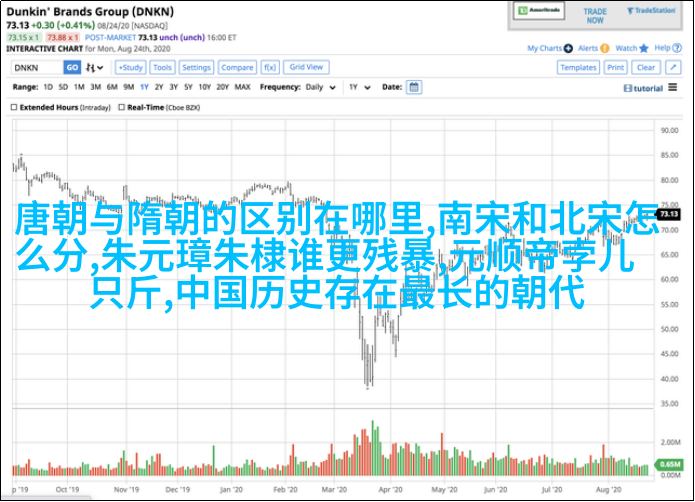Print the chart

click(x=615, y=68)
